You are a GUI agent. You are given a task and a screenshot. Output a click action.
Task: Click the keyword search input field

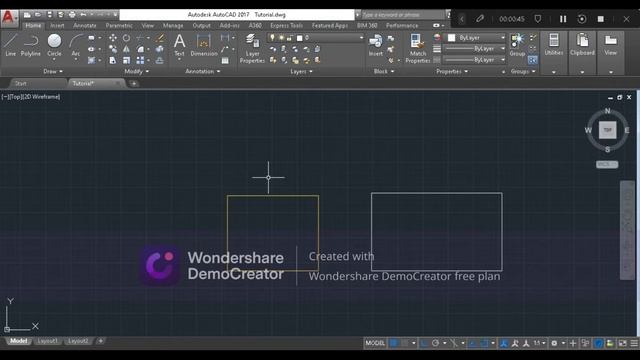(402, 15)
